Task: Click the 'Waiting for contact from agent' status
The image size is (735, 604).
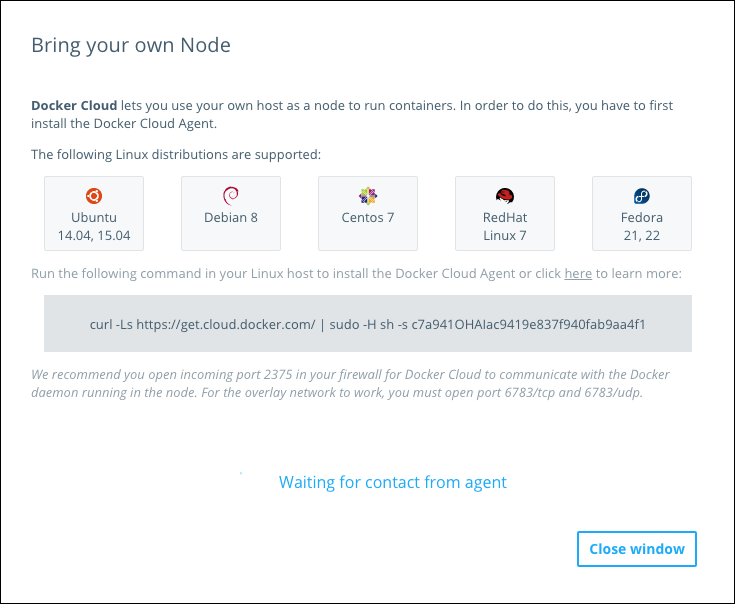Action: click(x=392, y=482)
